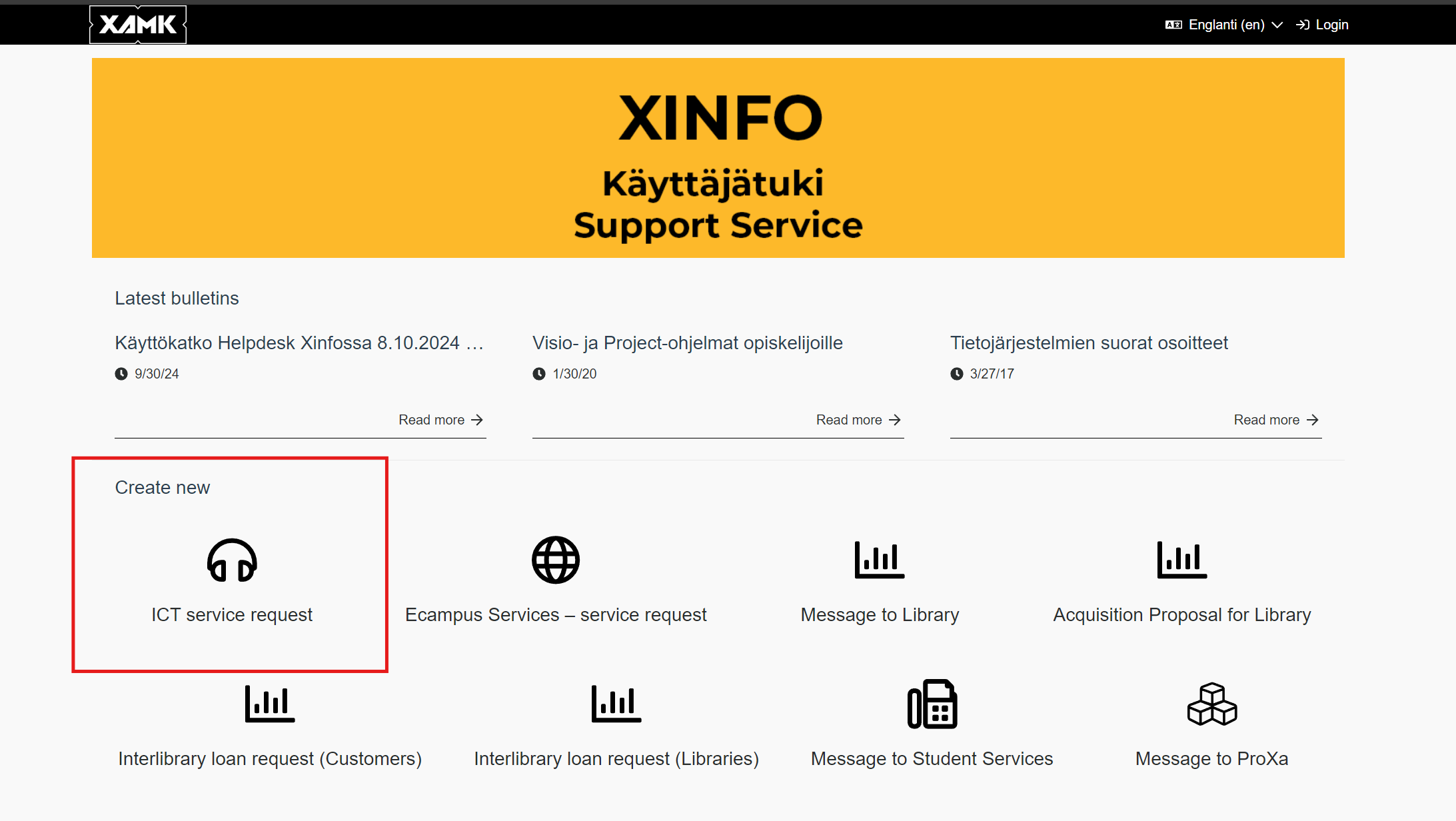Click Read more under the 9/30/24 bulletin
This screenshot has width=1456, height=821.
(440, 420)
